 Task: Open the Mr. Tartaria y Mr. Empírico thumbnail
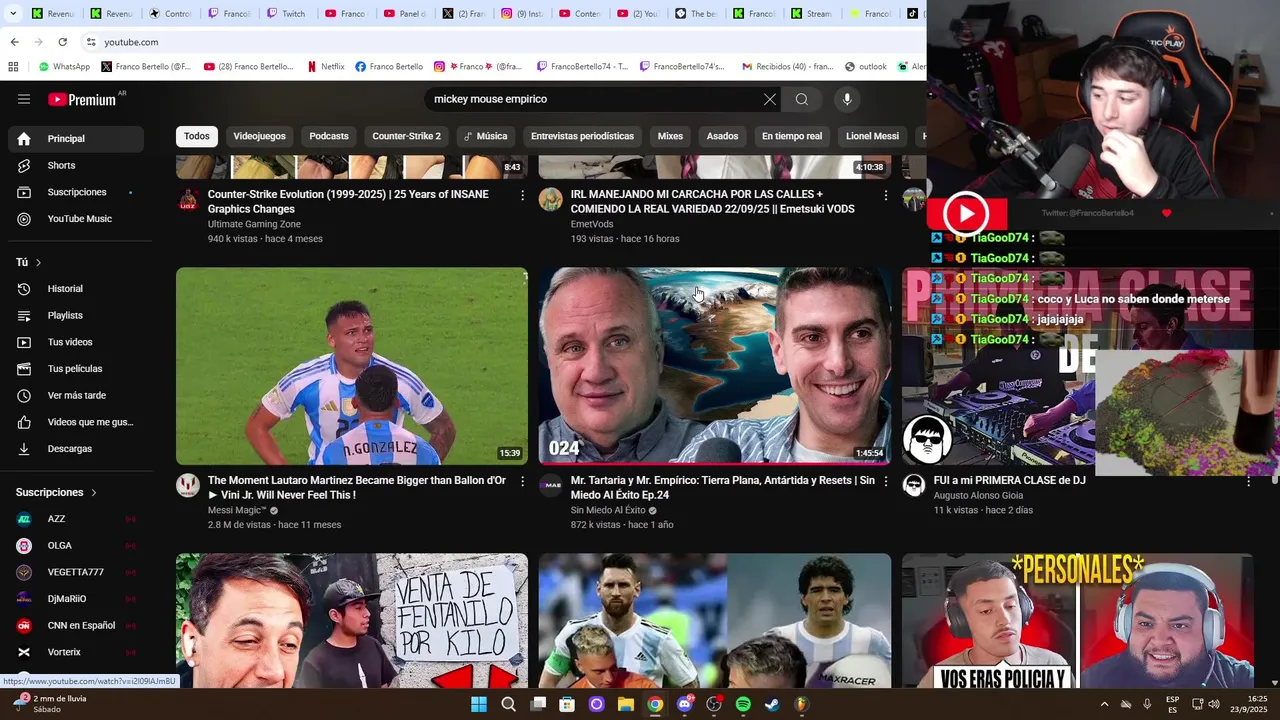[715, 366]
